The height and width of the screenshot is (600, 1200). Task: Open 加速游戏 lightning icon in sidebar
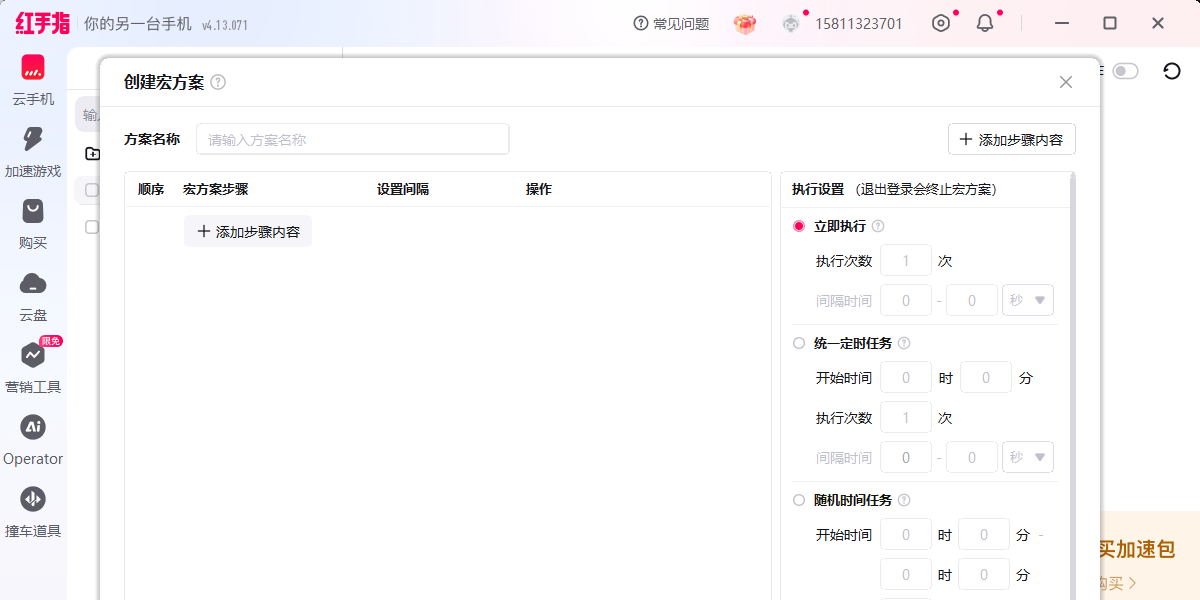coord(33,140)
